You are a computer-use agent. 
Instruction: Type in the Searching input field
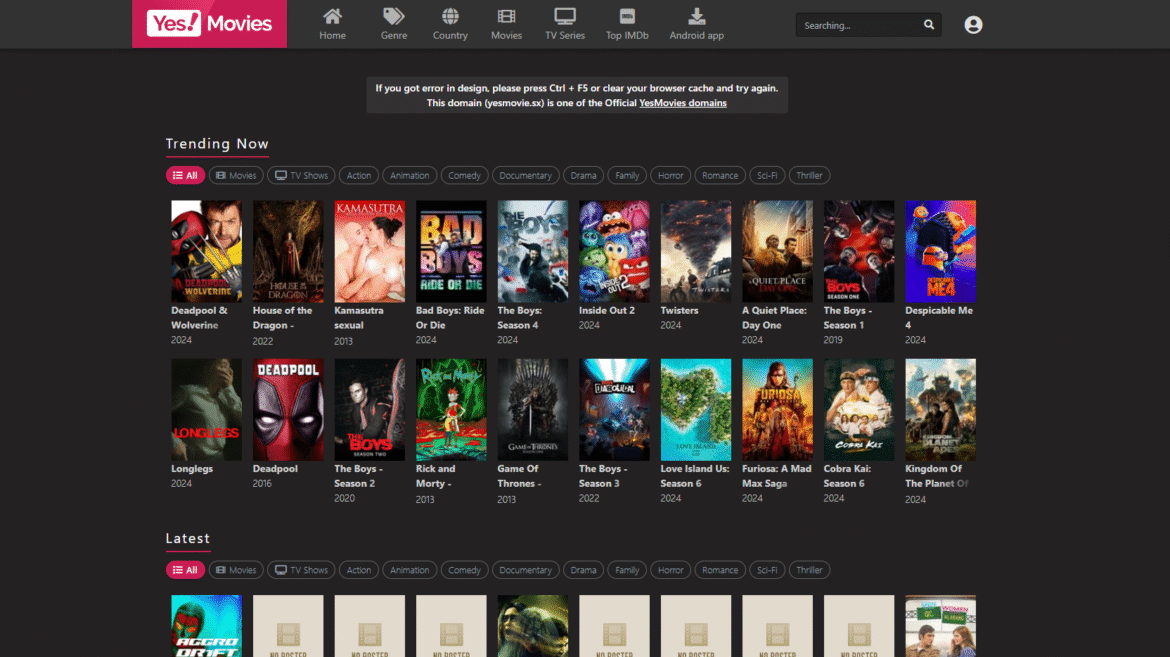(855, 25)
